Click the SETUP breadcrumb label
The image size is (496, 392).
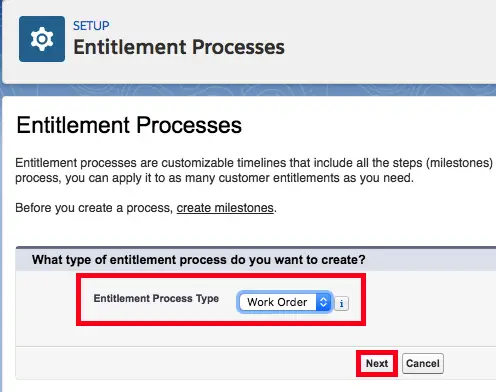(x=91, y=26)
